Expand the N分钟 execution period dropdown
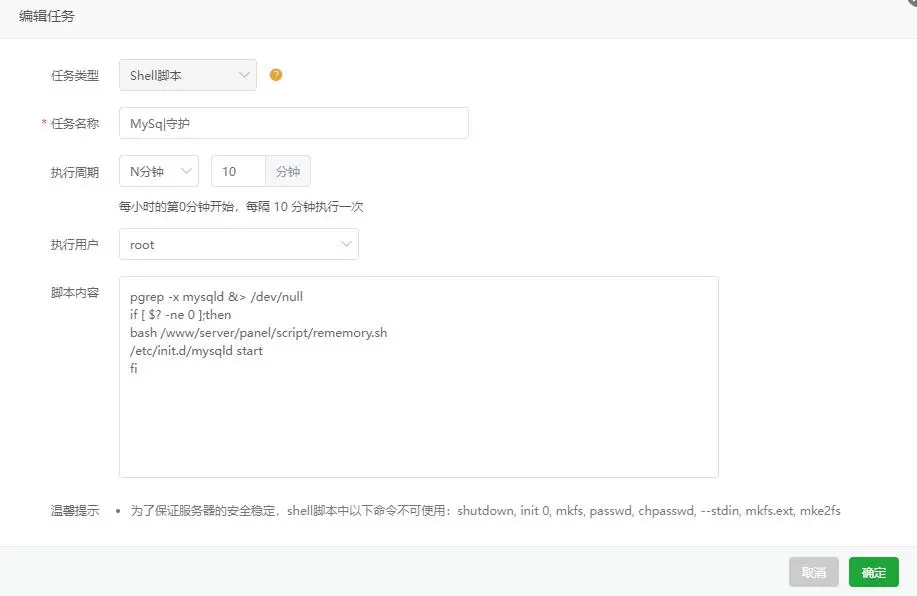917x596 pixels. tap(159, 171)
